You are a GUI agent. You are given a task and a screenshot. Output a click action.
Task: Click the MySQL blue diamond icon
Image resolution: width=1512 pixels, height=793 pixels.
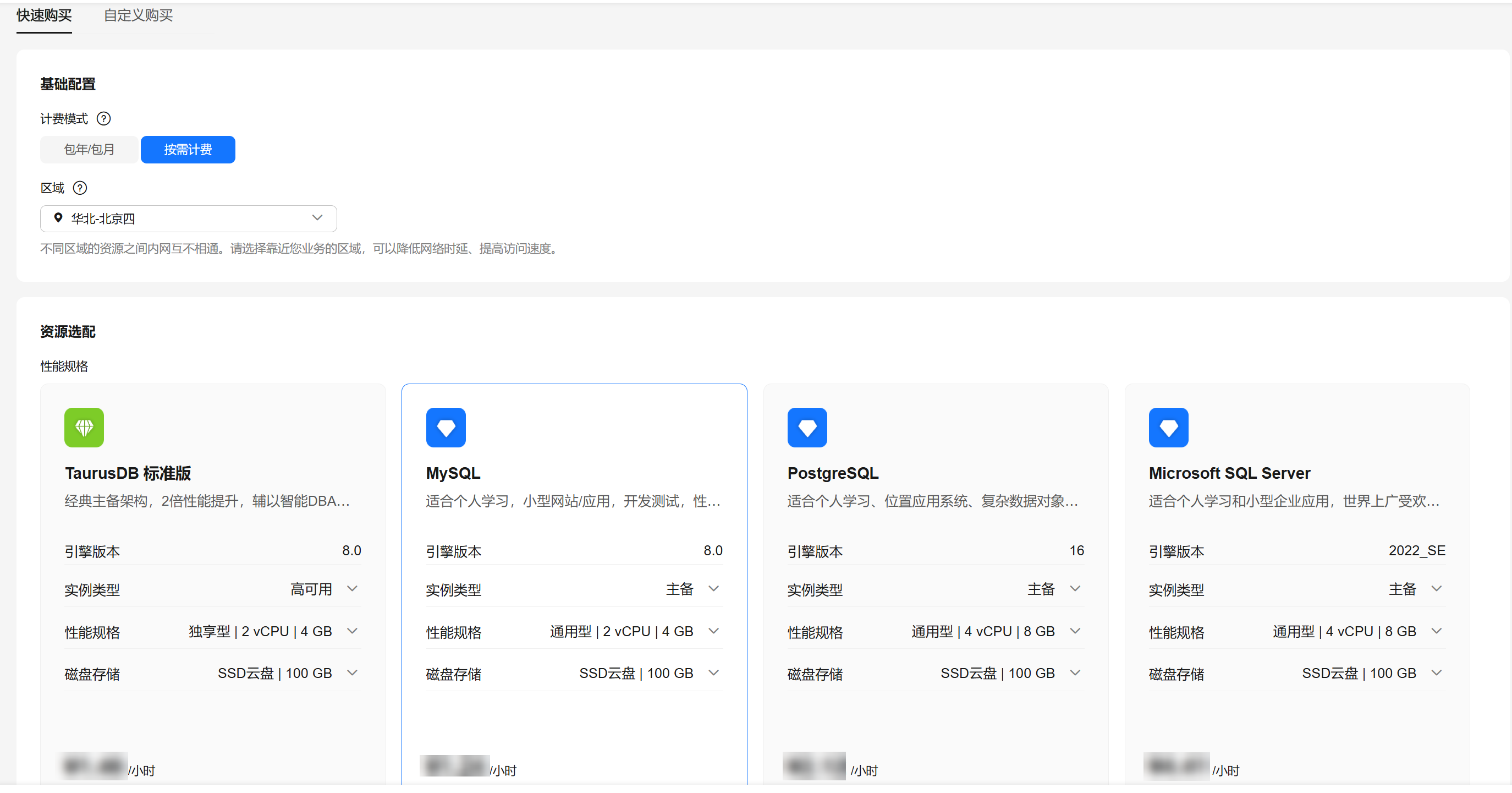[x=446, y=428]
